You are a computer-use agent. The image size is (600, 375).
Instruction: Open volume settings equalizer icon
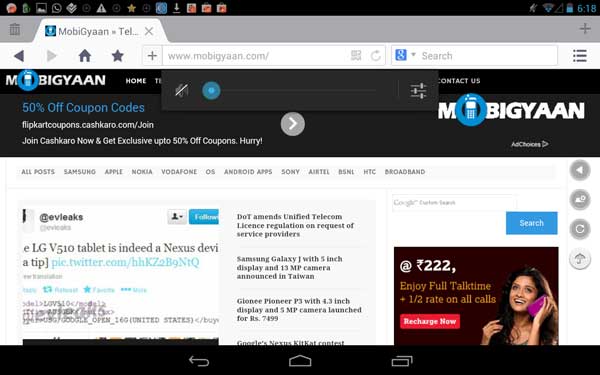[x=419, y=91]
